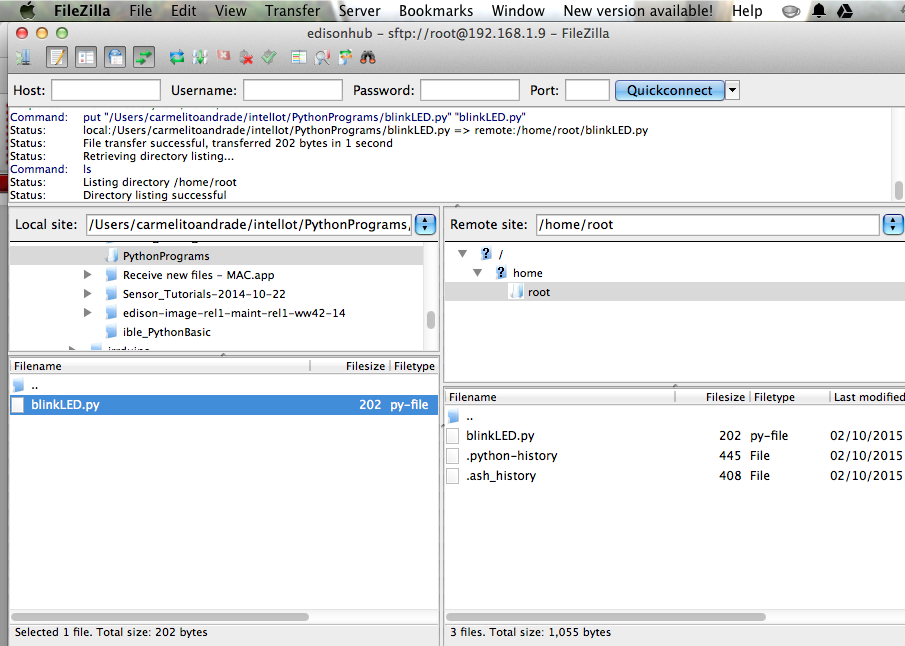This screenshot has height=646, width=905.
Task: Toggle synchronized browsing icon
Action: (345, 57)
